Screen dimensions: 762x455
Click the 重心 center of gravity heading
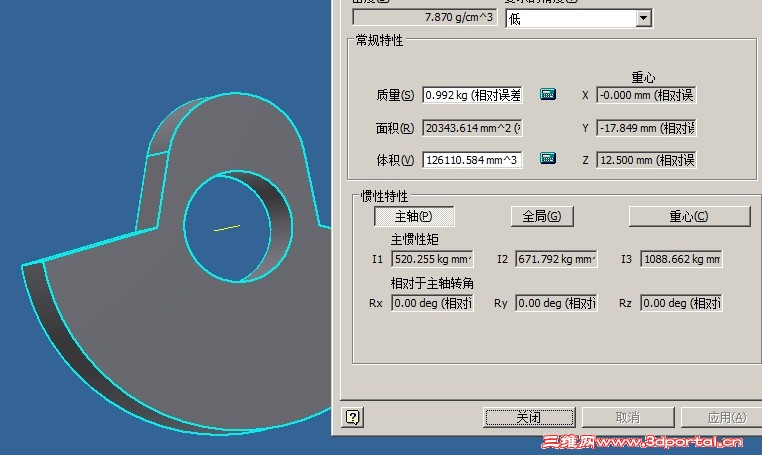(x=643, y=77)
